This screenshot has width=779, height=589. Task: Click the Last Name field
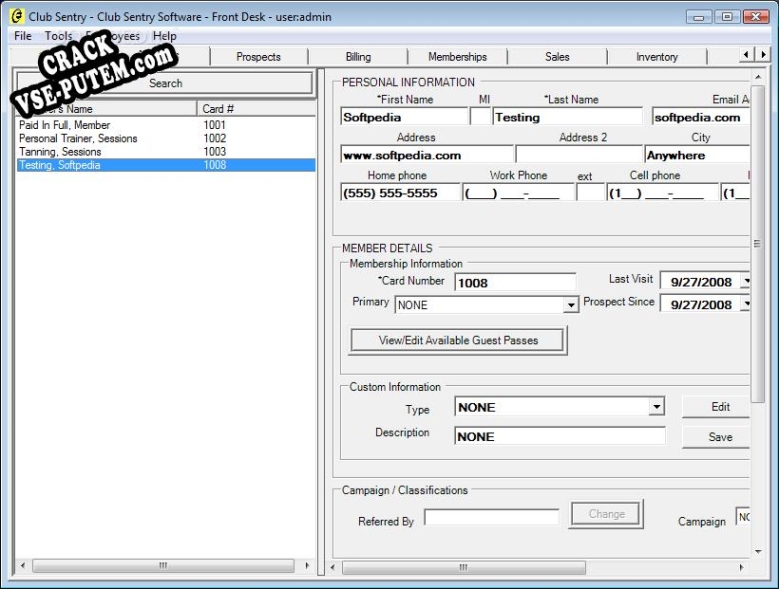point(567,117)
